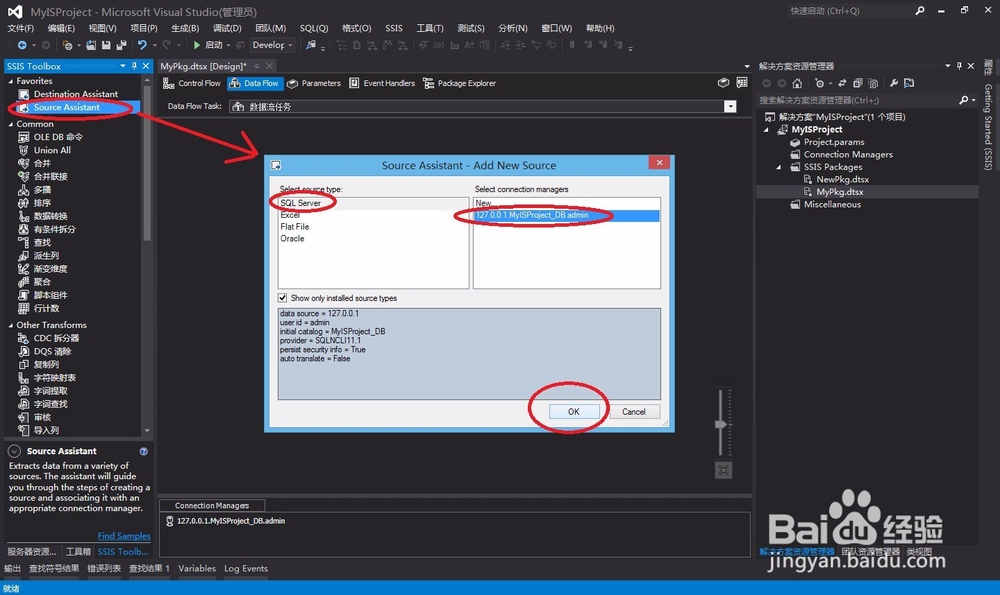
Task: Open the 文件(F) menu
Action: coord(20,28)
